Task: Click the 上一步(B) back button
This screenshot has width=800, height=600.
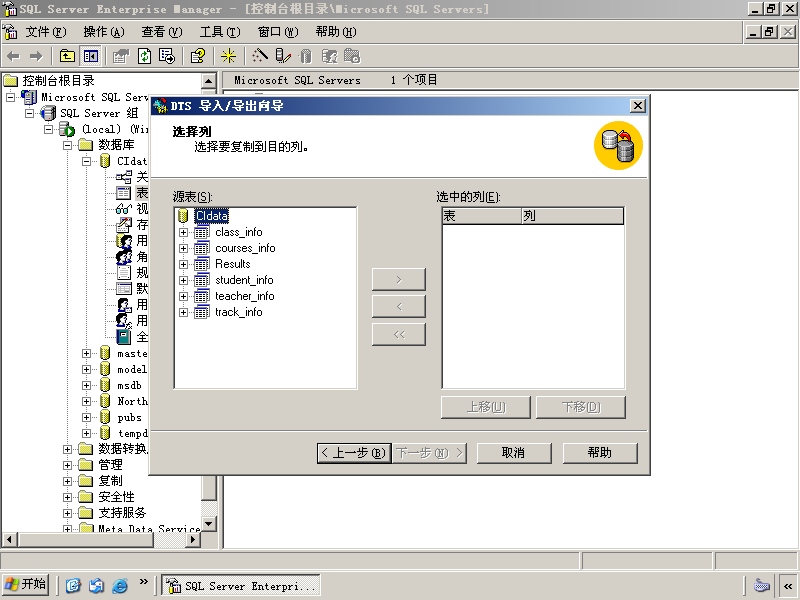Action: pyautogui.click(x=354, y=453)
